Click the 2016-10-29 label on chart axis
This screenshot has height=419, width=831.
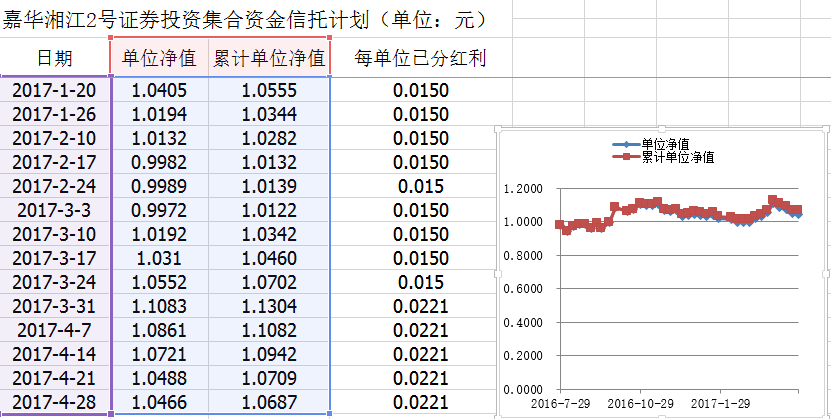[x=640, y=402]
